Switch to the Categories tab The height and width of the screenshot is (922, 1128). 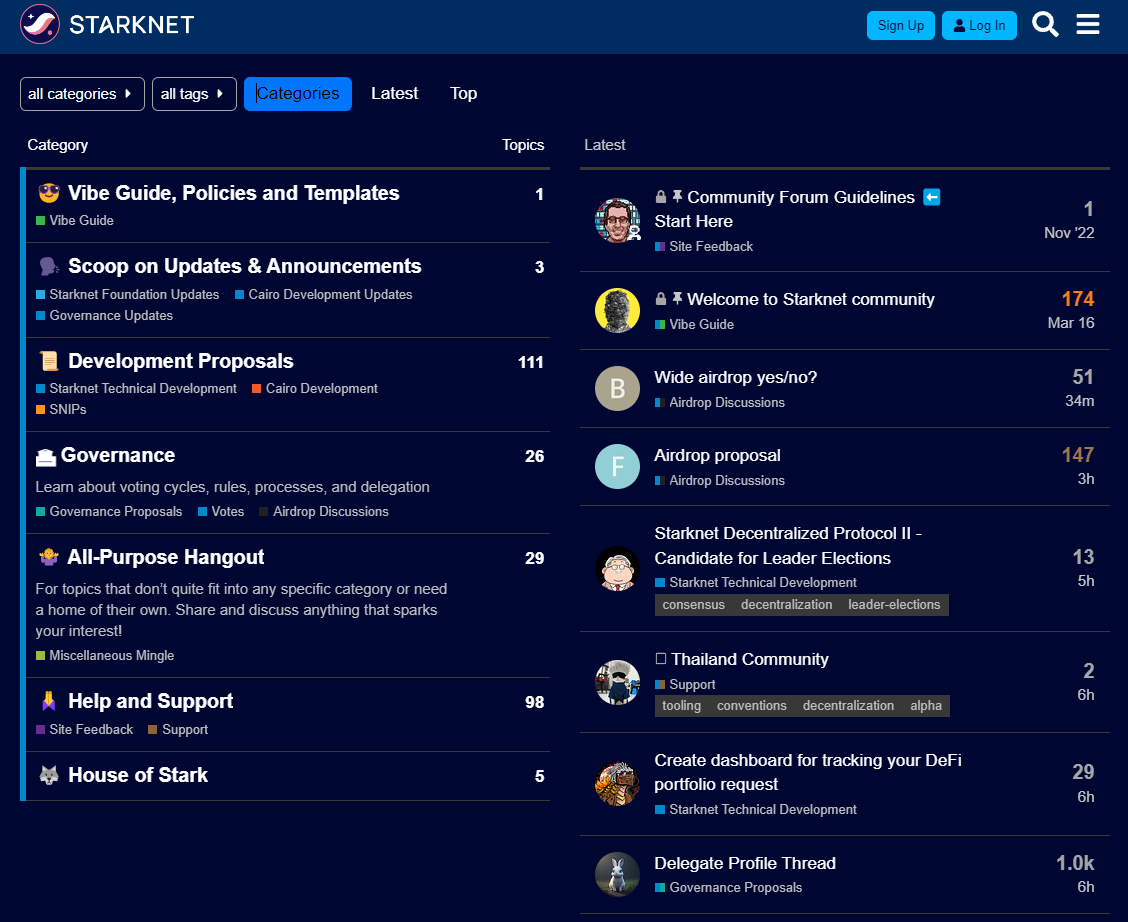298,94
